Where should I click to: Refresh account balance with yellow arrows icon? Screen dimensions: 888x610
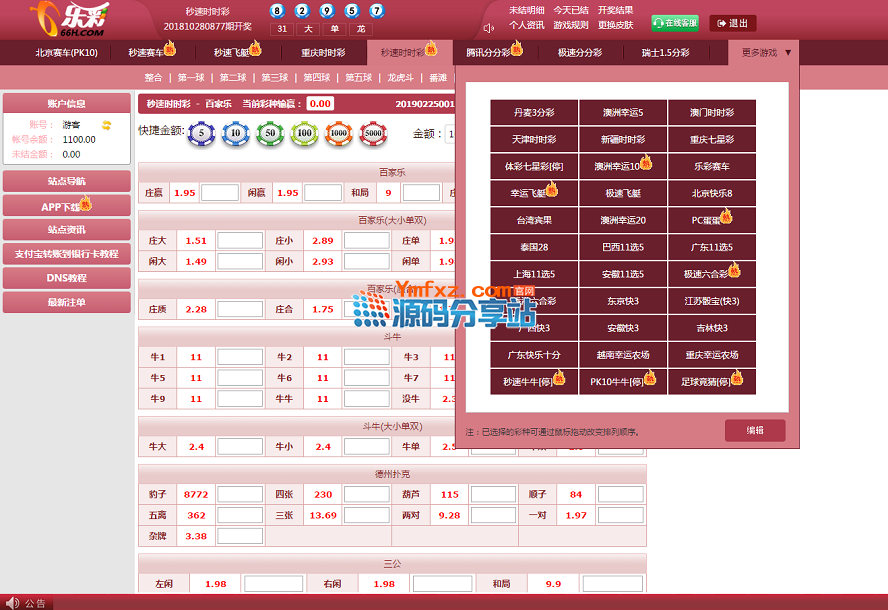[x=106, y=125]
